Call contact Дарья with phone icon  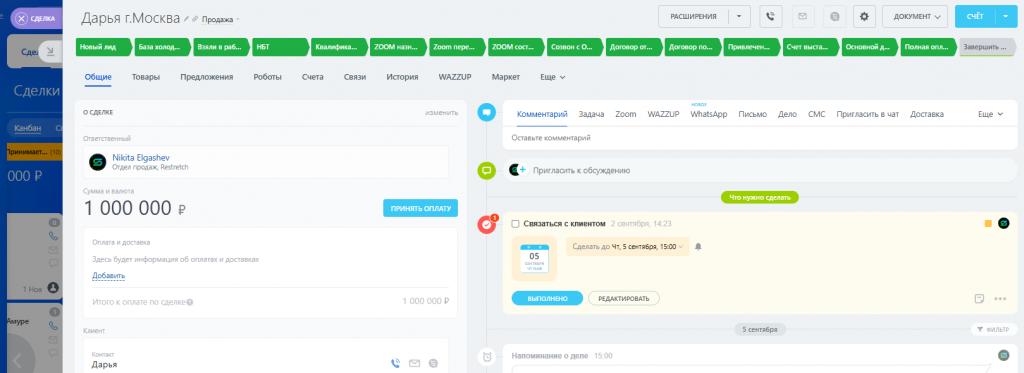[395, 363]
